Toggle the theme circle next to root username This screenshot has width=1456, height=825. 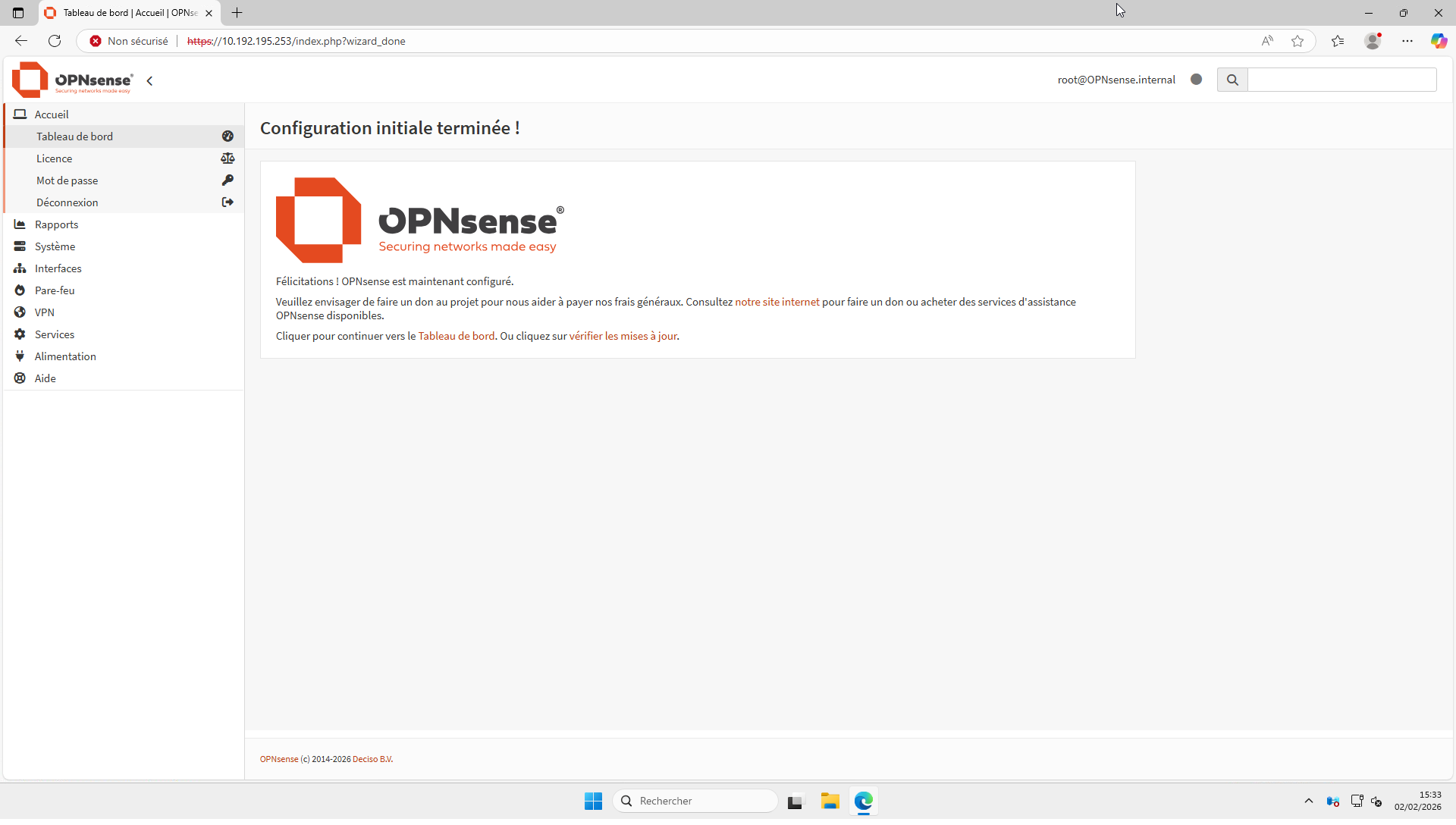[1197, 79]
